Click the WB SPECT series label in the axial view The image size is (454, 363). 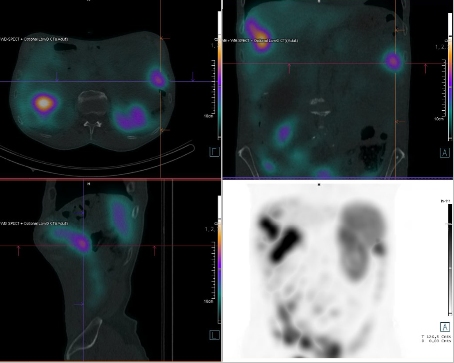(34, 39)
